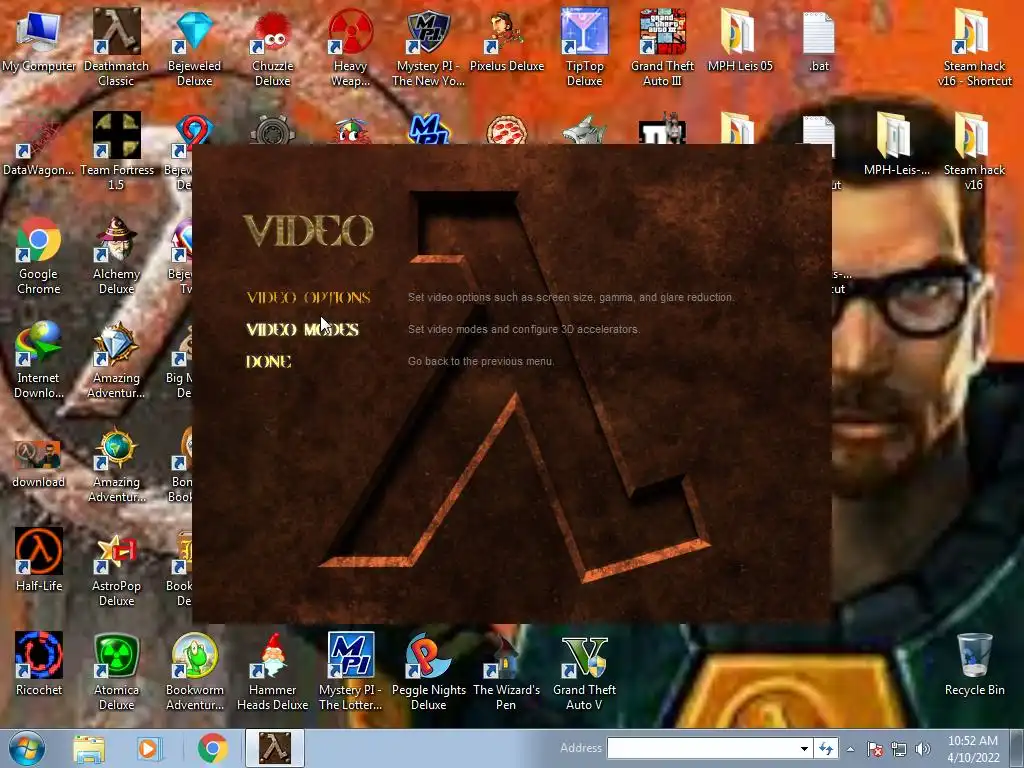Show hidden system tray icons

point(850,749)
